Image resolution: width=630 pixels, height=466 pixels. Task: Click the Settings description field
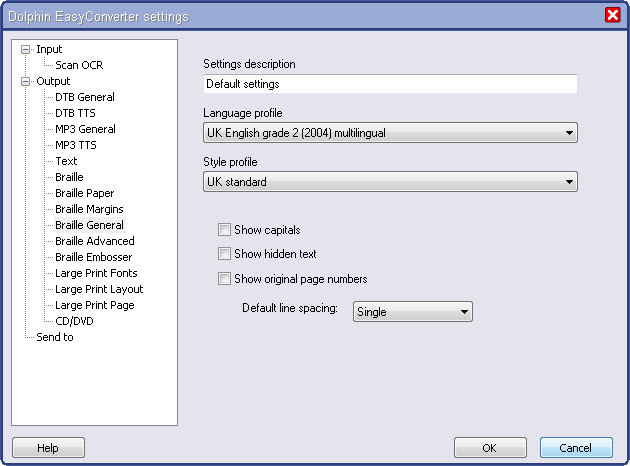(x=390, y=84)
